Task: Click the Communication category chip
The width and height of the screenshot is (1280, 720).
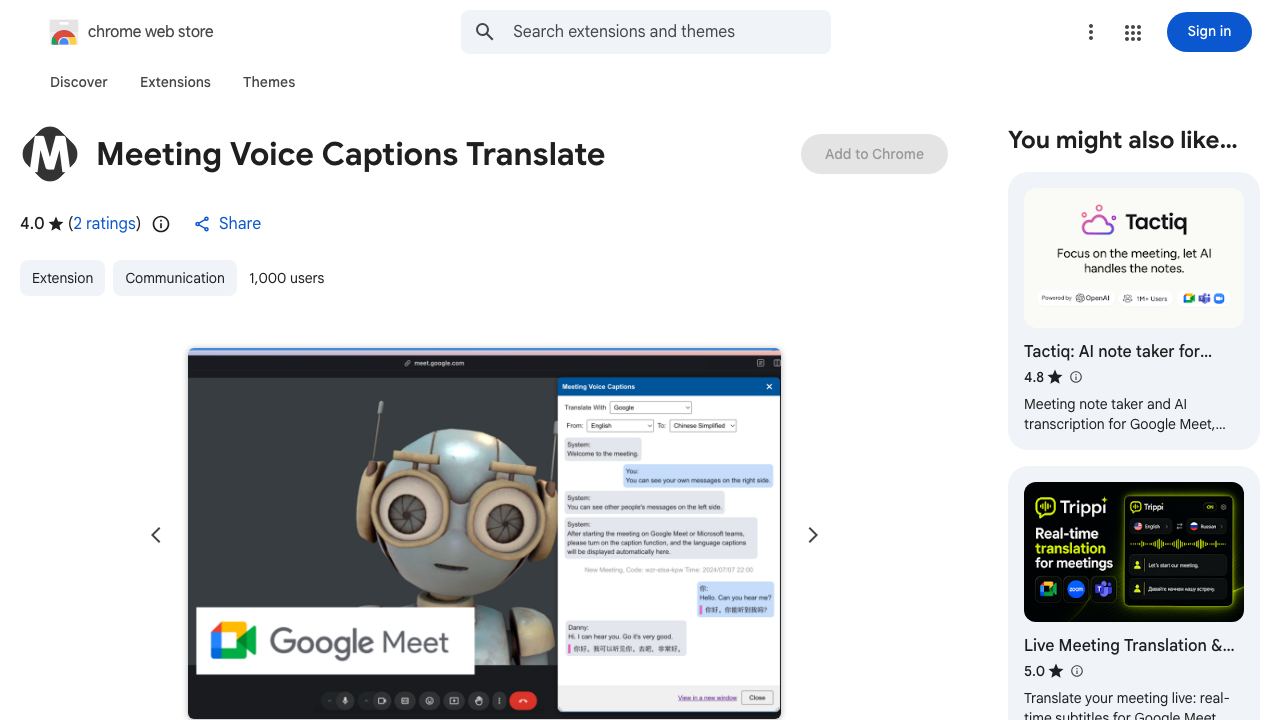Action: (175, 278)
